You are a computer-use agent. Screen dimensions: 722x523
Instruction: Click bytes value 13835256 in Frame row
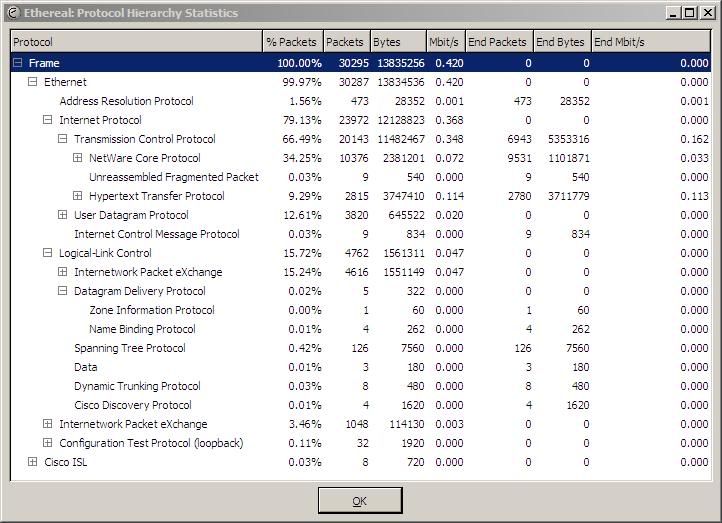point(401,63)
